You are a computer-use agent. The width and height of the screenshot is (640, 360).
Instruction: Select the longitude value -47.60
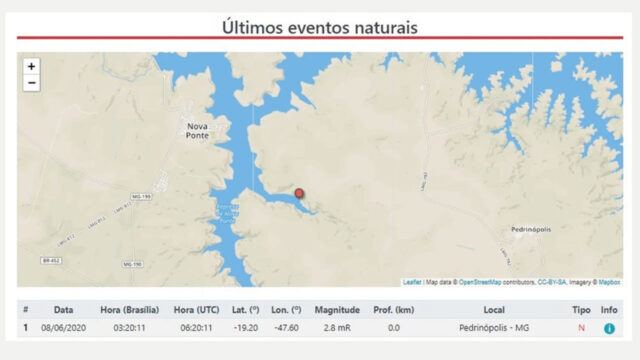click(286, 328)
